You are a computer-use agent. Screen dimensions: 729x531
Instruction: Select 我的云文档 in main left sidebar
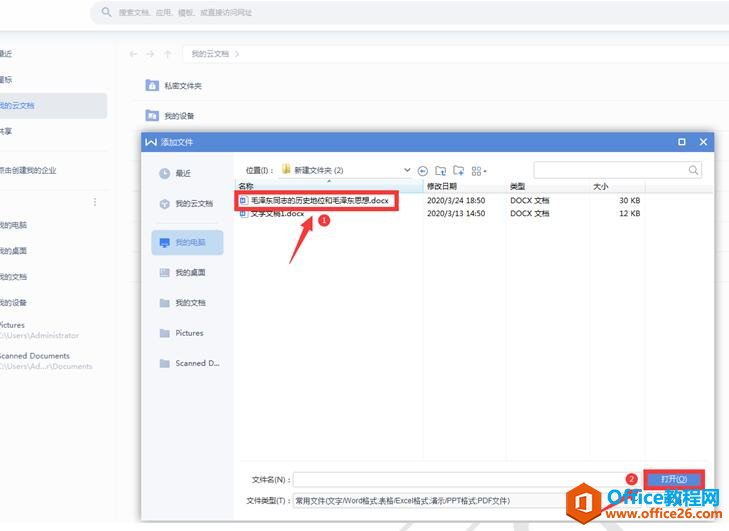pos(53,106)
